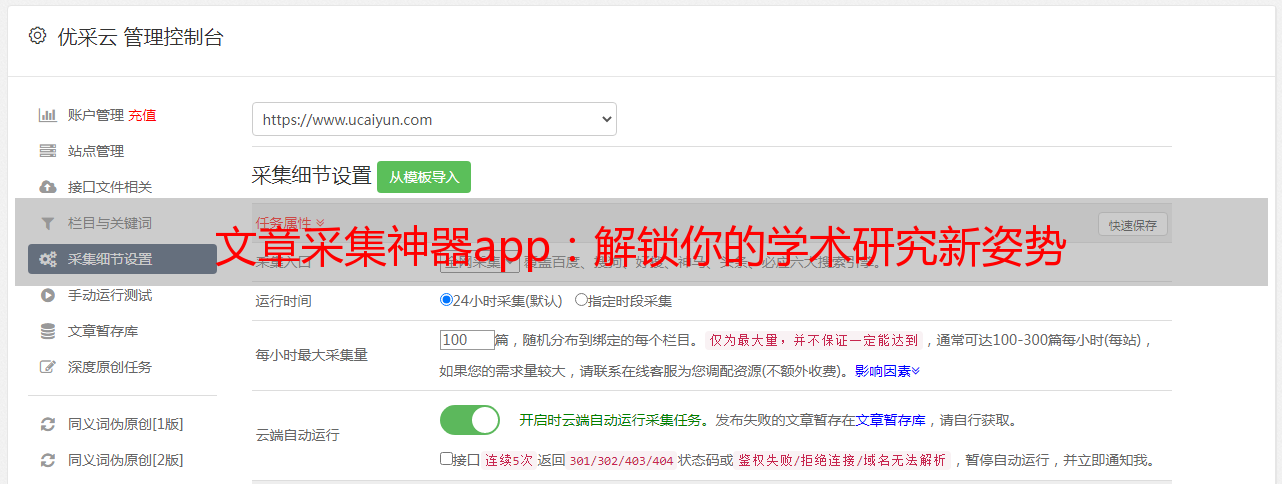Image resolution: width=1282 pixels, height=484 pixels.
Task: Click the bar chart icon for 账户管理
Action: [47, 115]
